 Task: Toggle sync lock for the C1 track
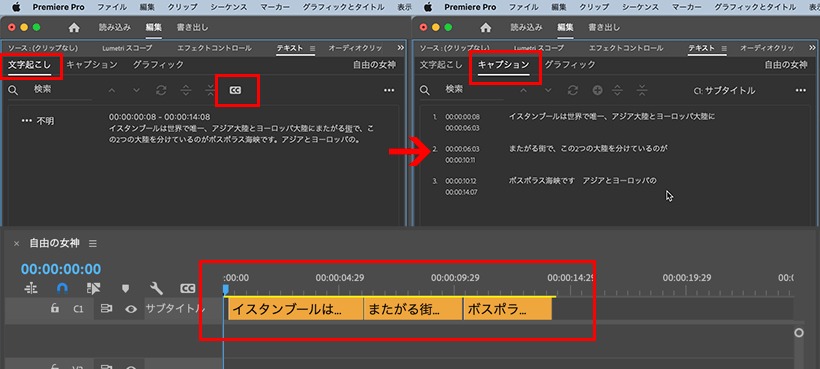point(106,309)
